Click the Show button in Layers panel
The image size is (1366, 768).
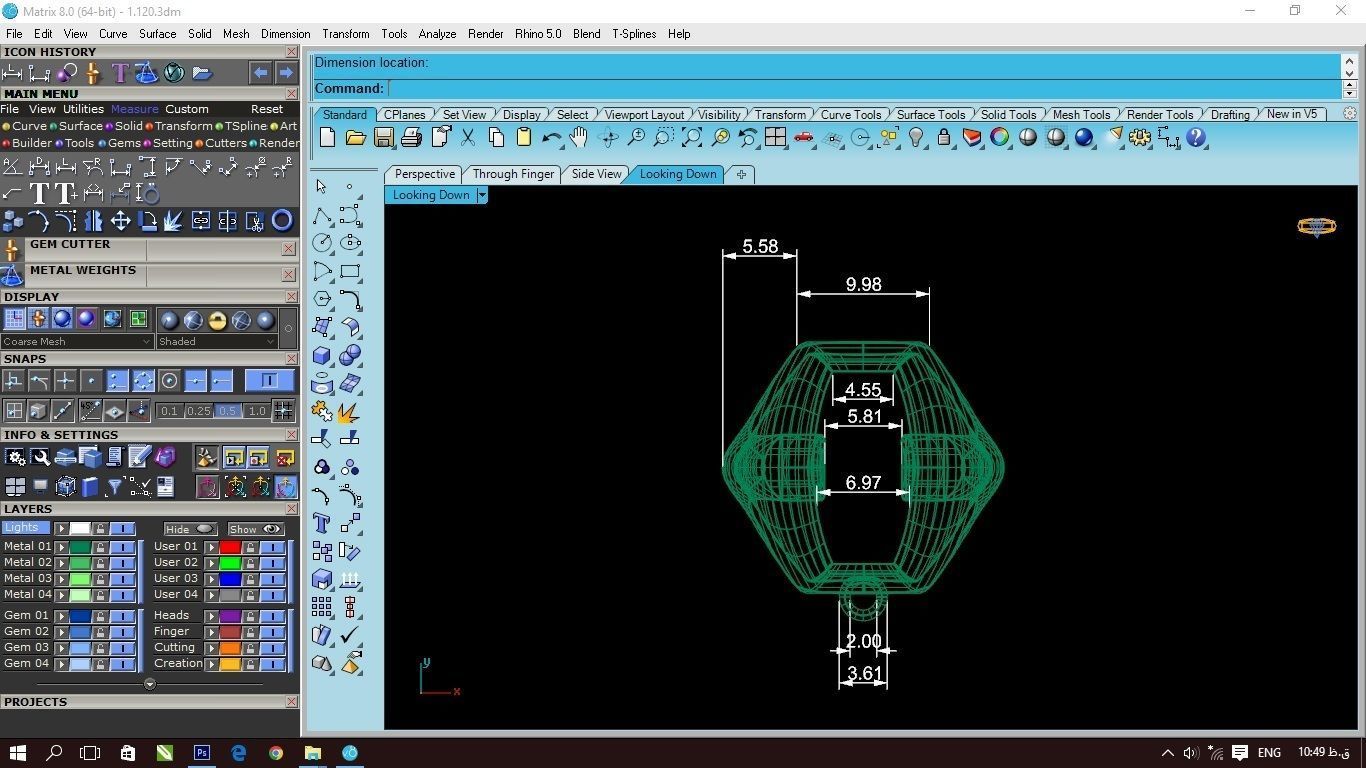[x=256, y=529]
